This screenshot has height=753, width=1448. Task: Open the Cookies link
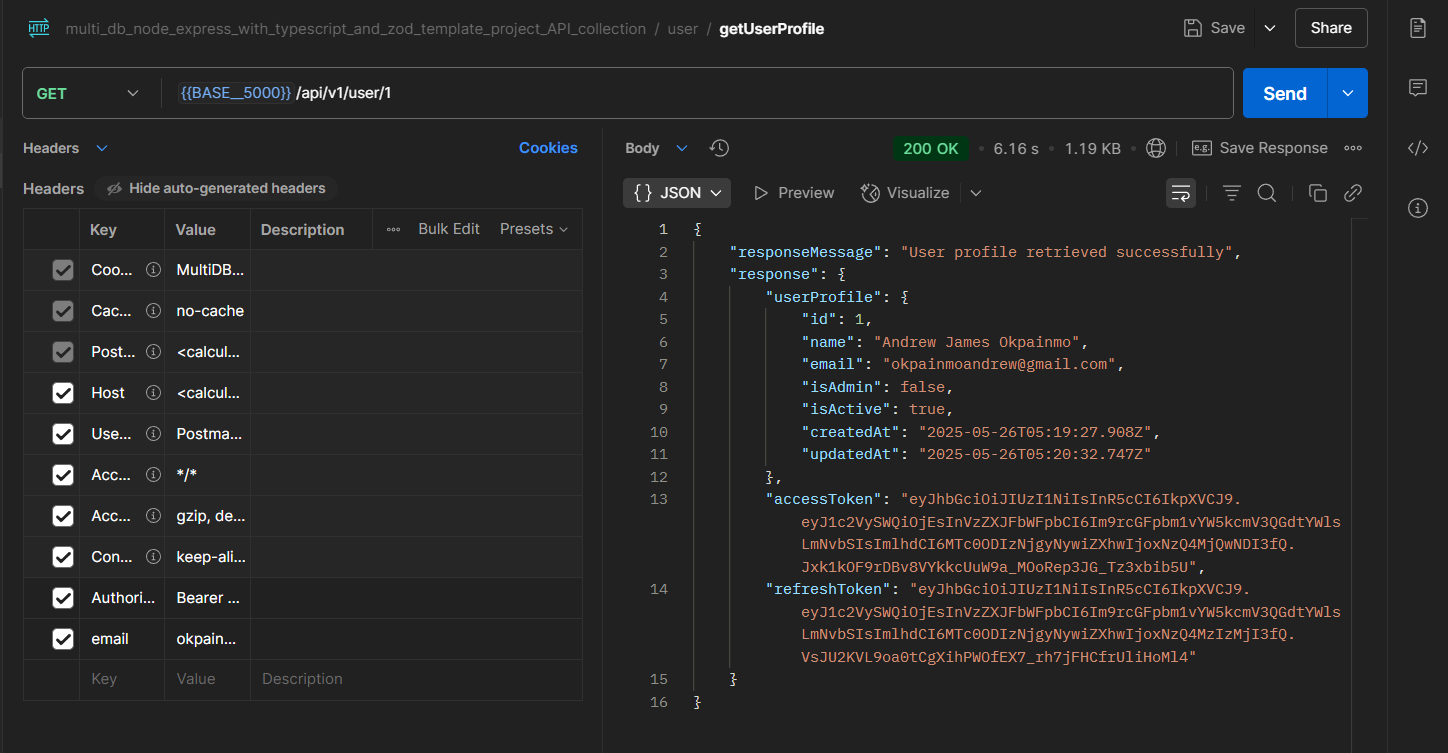[x=548, y=148]
